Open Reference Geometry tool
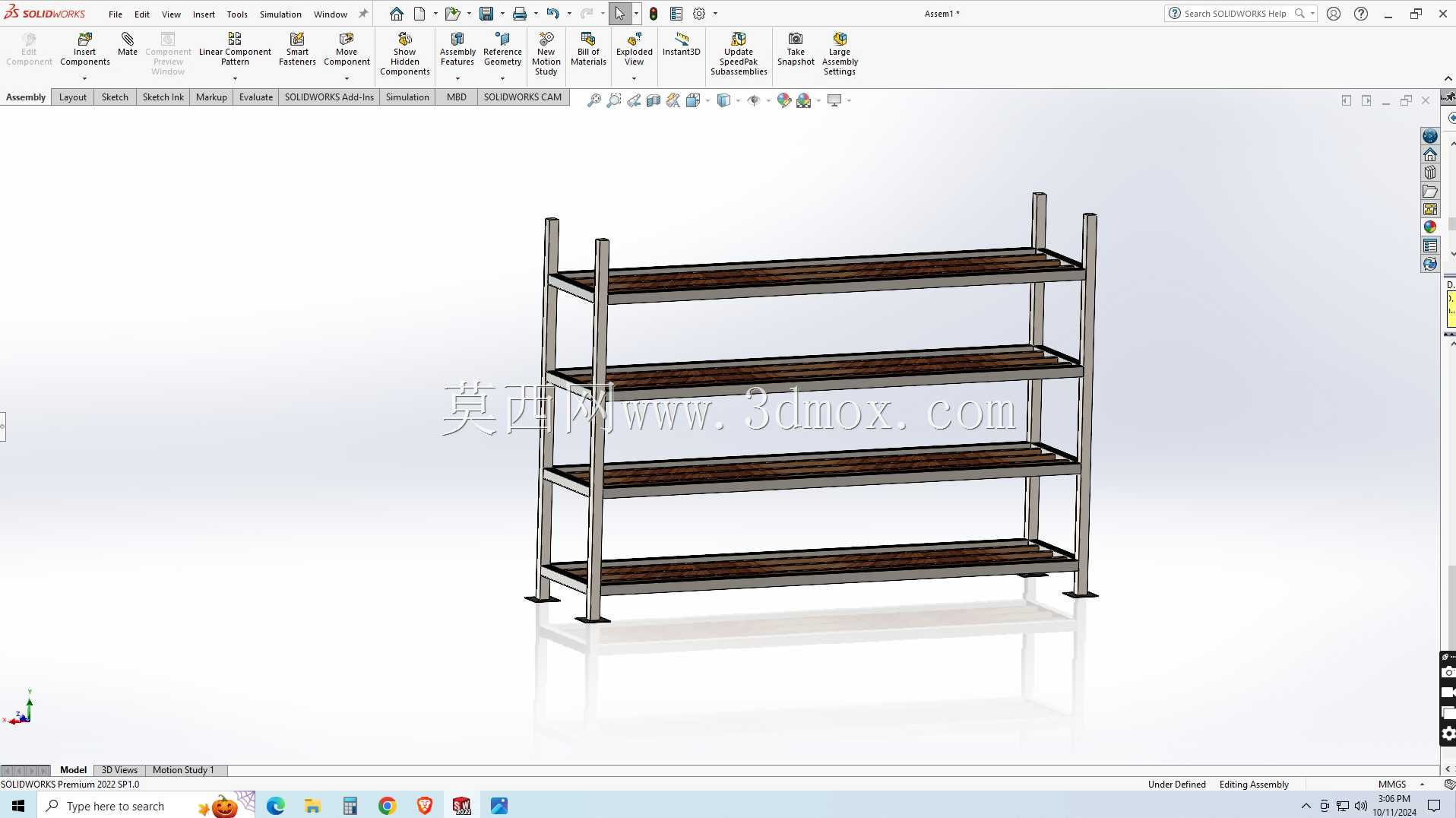This screenshot has width=1456, height=818. click(x=502, y=49)
